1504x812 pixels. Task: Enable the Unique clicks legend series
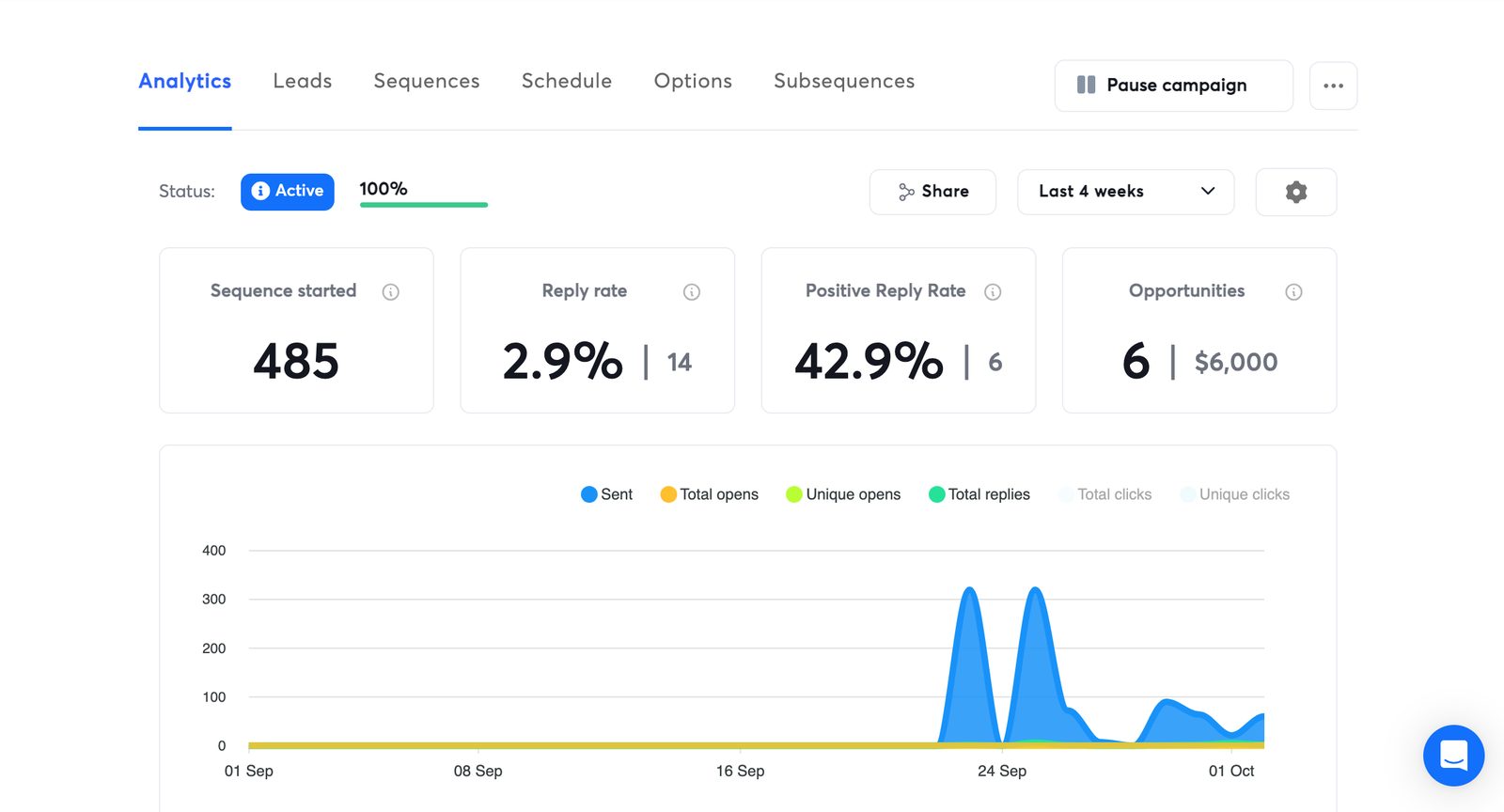click(x=1234, y=494)
